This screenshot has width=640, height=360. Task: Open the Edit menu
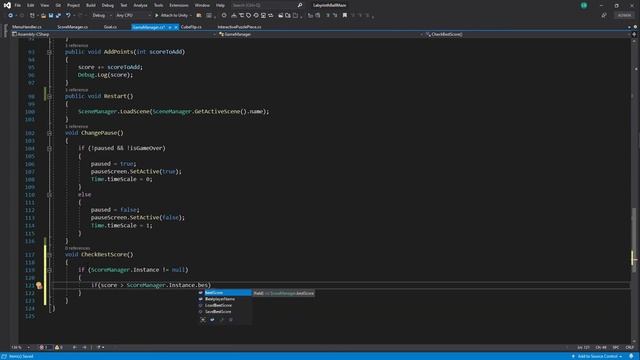coord(31,5)
